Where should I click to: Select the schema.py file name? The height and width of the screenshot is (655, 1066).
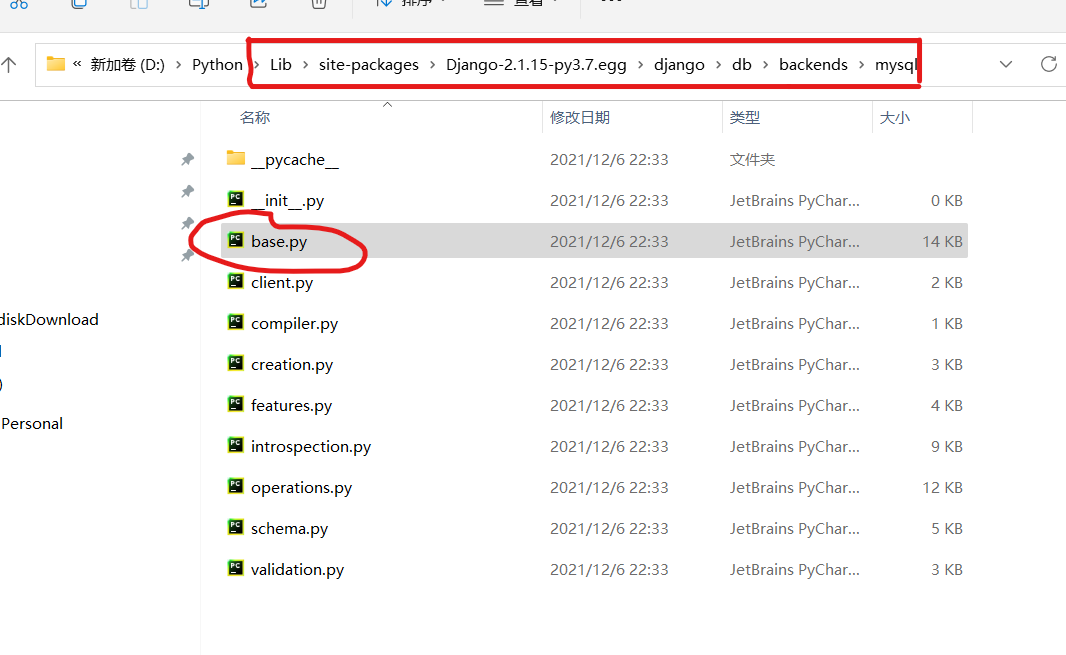pos(290,528)
